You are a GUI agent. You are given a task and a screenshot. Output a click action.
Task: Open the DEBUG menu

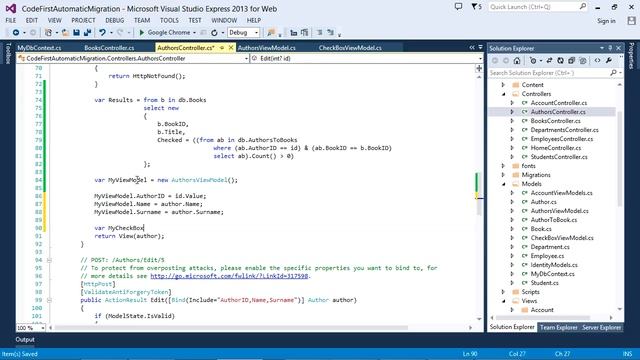click(115, 20)
